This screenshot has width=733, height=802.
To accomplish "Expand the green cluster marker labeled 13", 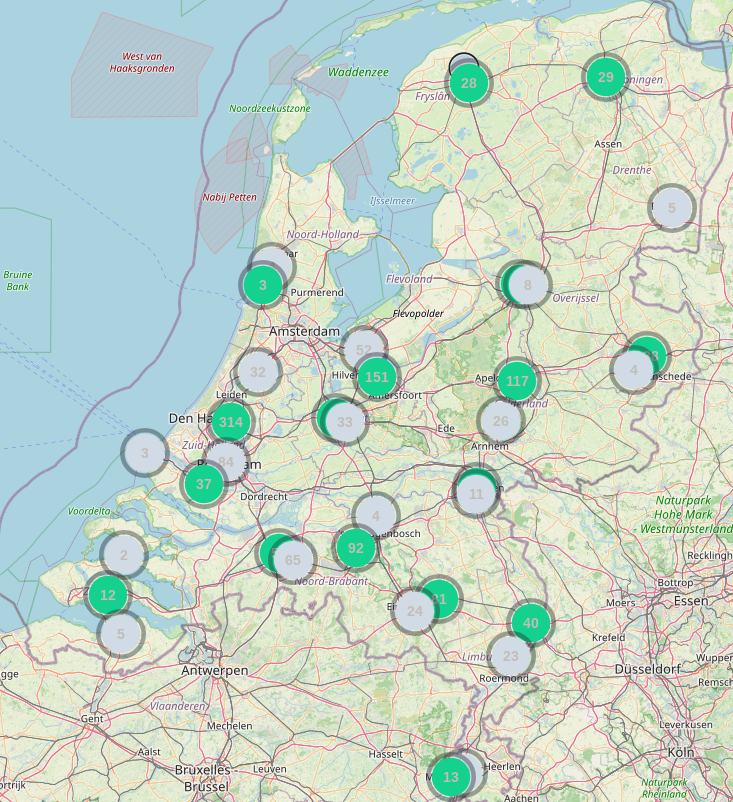I will (x=451, y=777).
